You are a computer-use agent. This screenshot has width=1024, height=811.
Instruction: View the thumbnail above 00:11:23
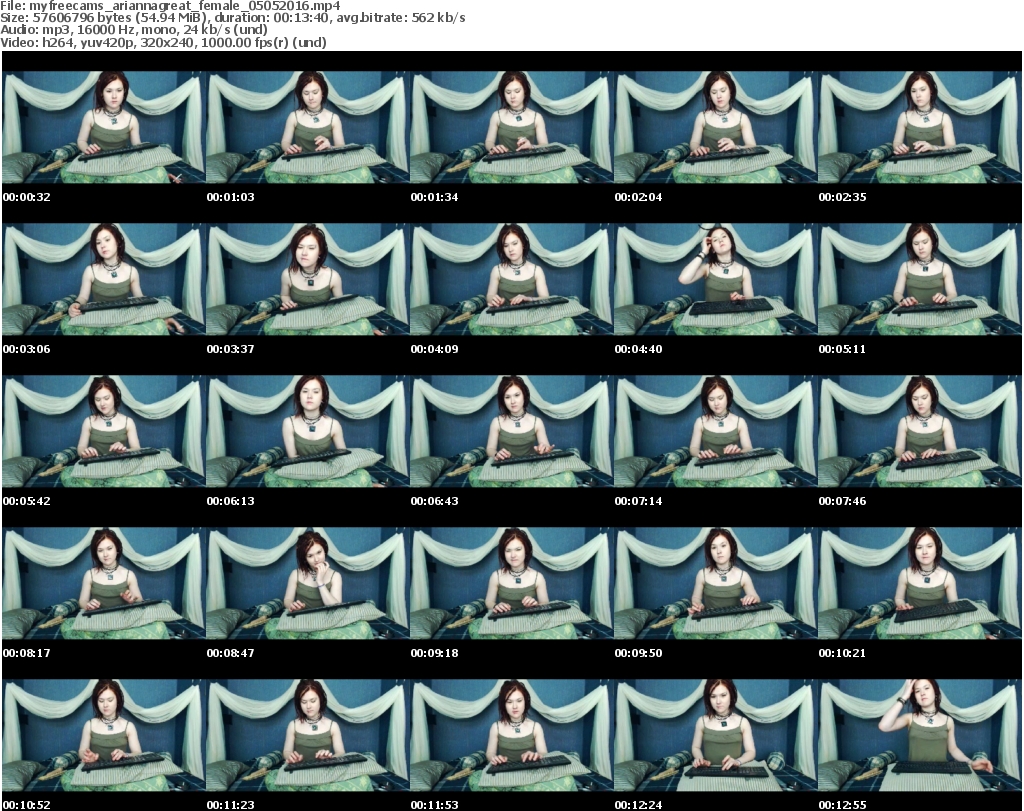tap(308, 735)
